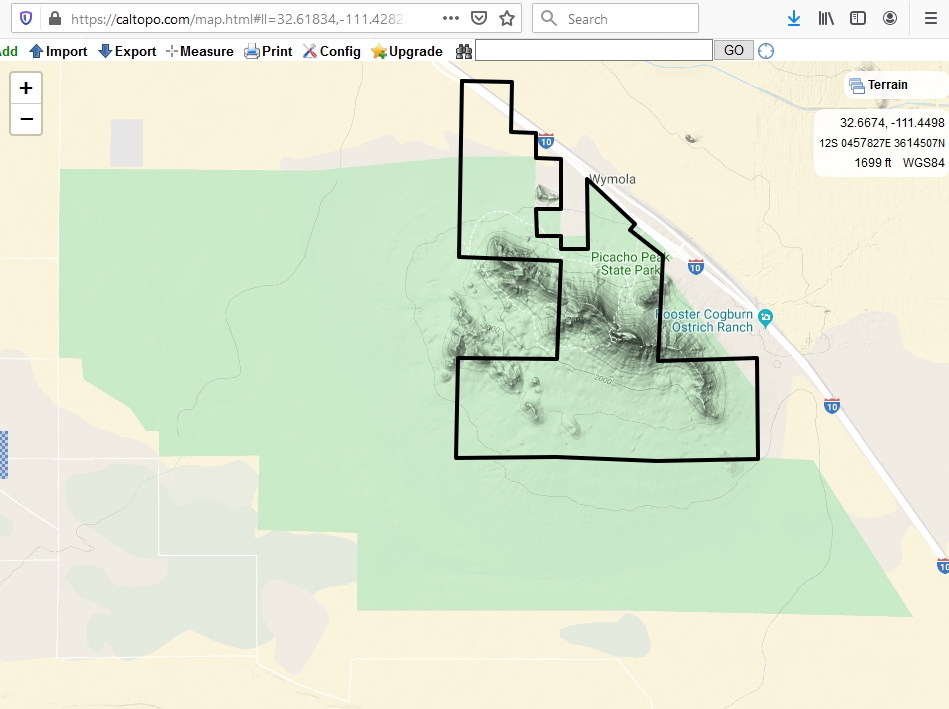
Task: Click the Save to Pocket icon
Action: coord(479,18)
